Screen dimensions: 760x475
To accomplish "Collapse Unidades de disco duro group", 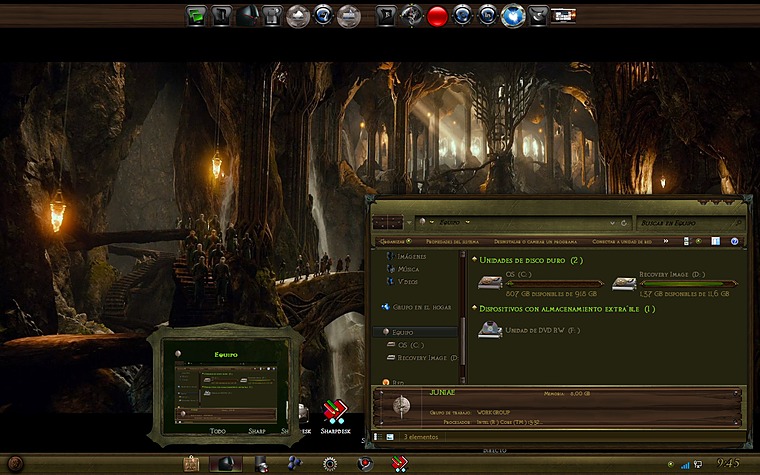I will pyautogui.click(x=475, y=260).
